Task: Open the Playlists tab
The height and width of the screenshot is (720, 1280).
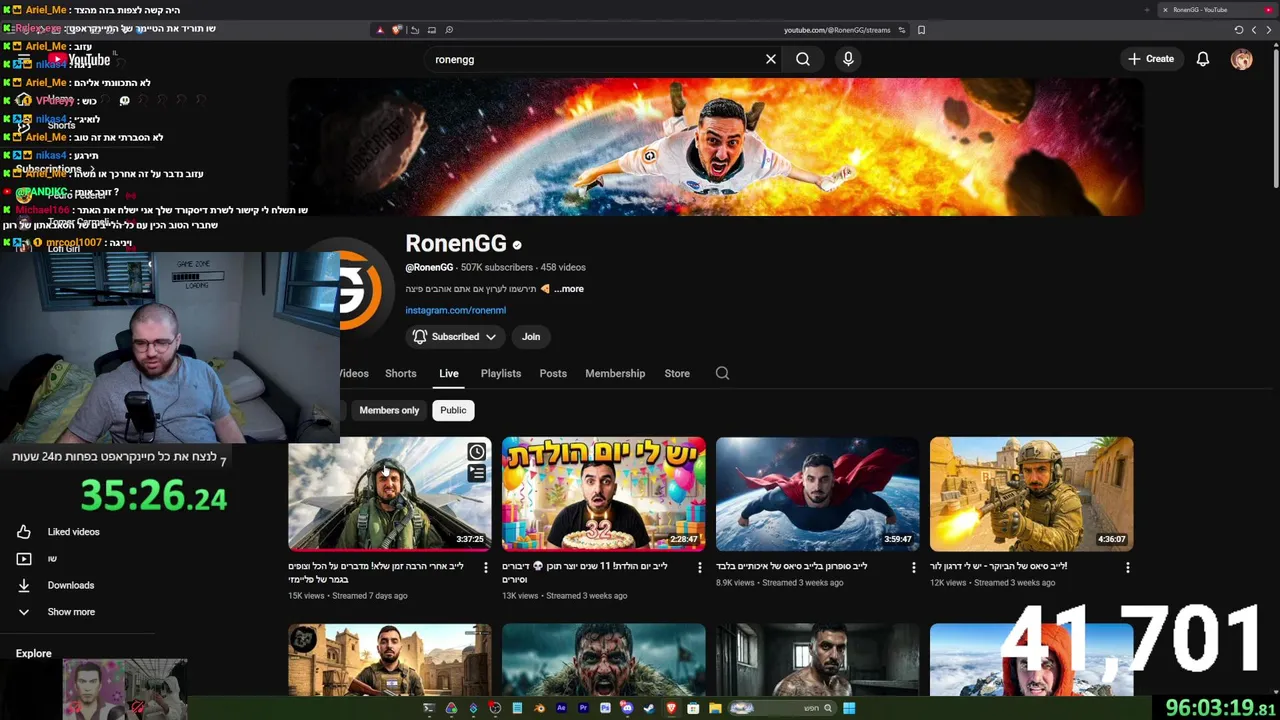Action: (x=501, y=373)
